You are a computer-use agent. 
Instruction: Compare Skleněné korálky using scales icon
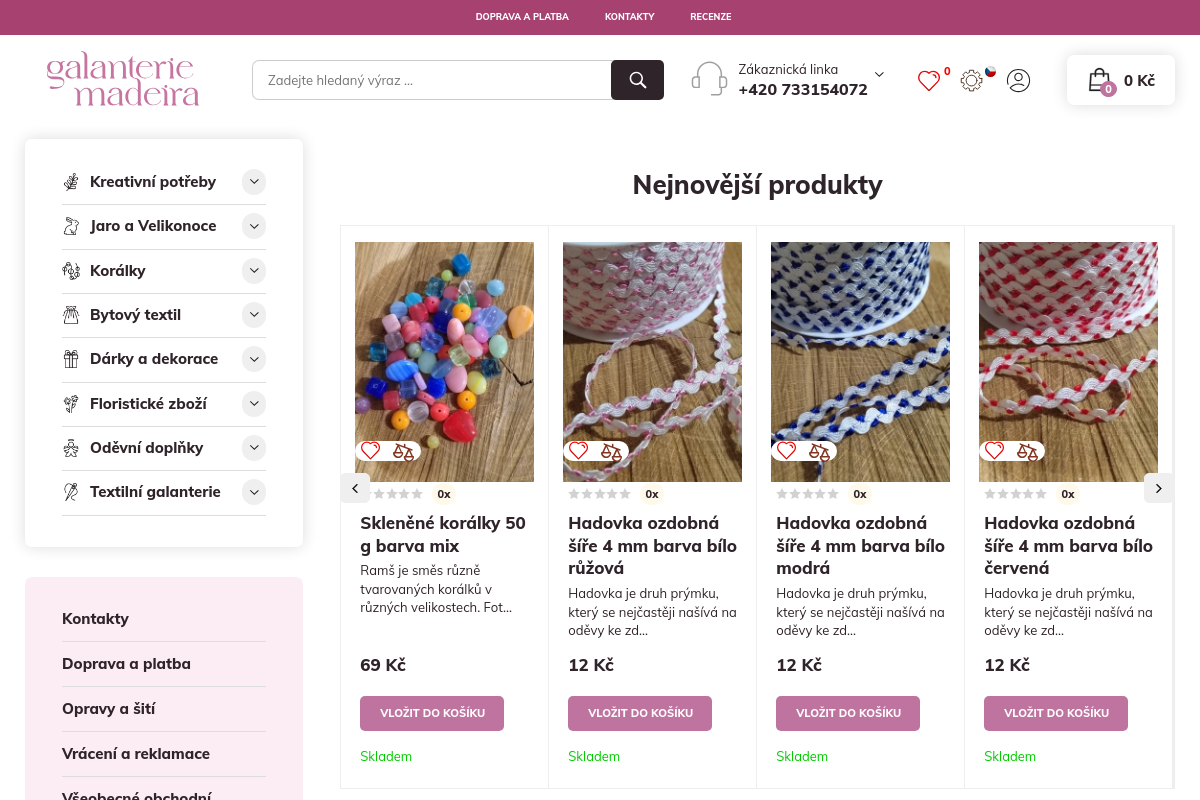click(x=403, y=451)
